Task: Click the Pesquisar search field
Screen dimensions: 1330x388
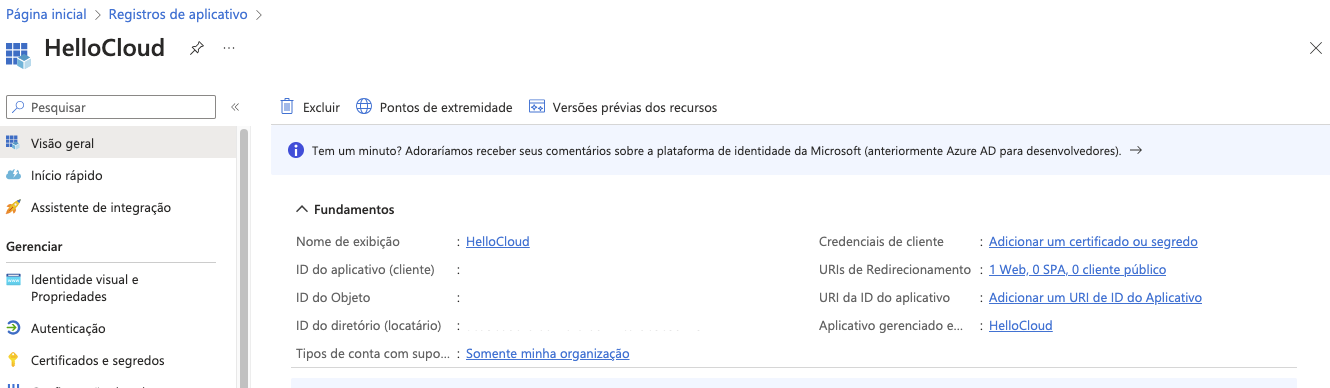Action: click(111, 107)
